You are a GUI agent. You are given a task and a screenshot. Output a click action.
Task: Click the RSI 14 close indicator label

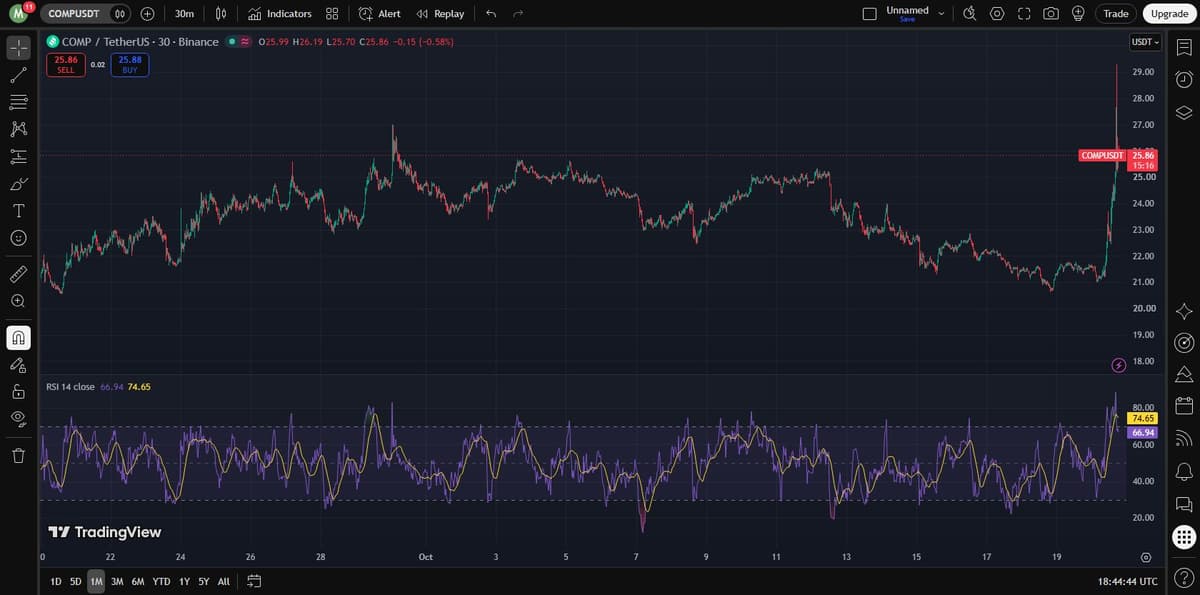click(71, 386)
